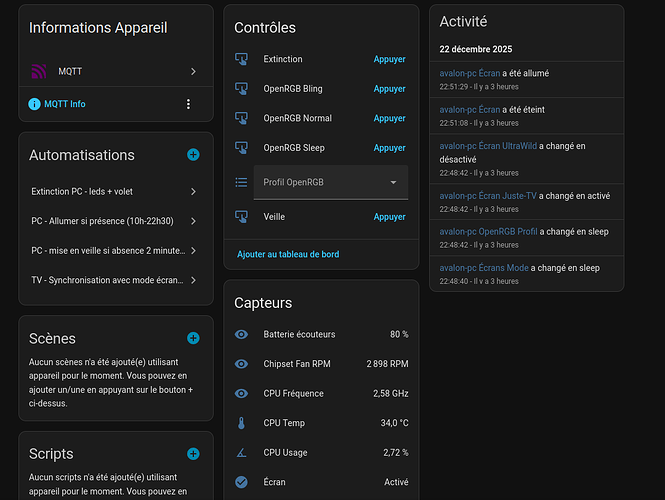Click the MQTT integration logo icon

pos(39,72)
